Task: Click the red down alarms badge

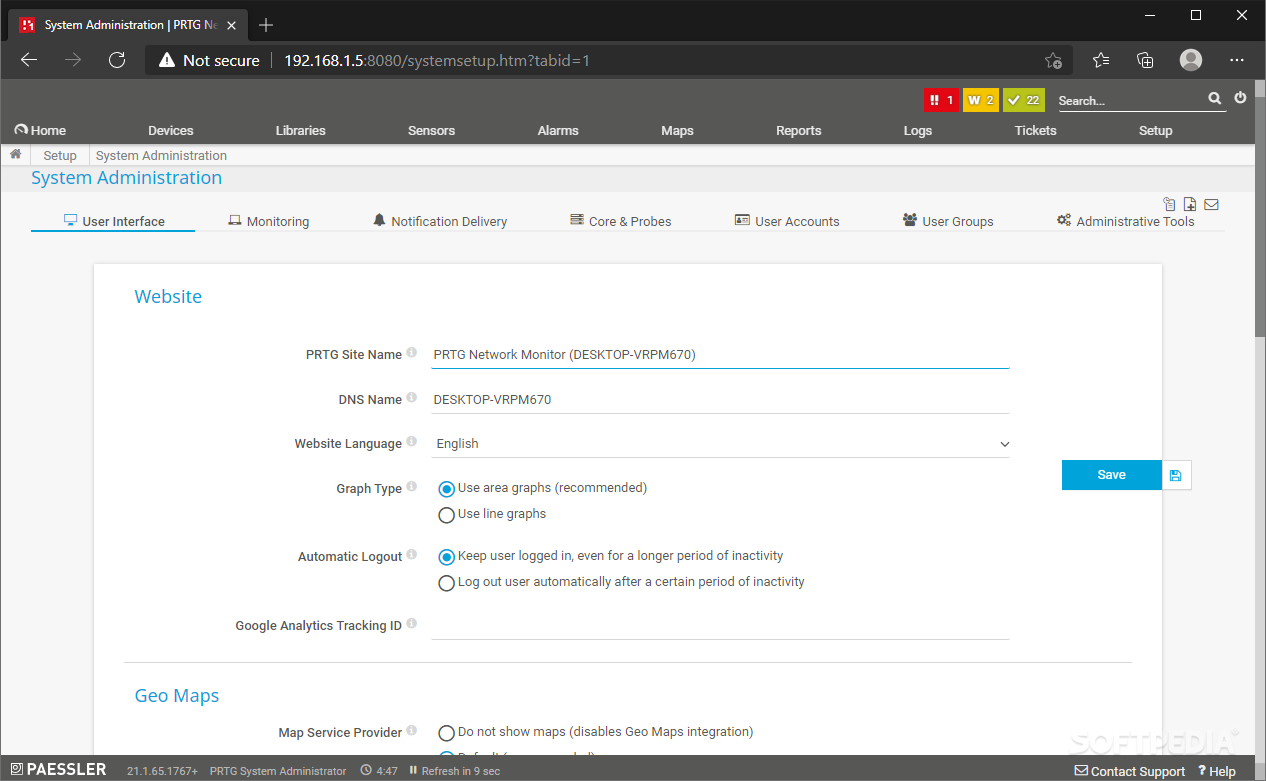Action: tap(941, 100)
